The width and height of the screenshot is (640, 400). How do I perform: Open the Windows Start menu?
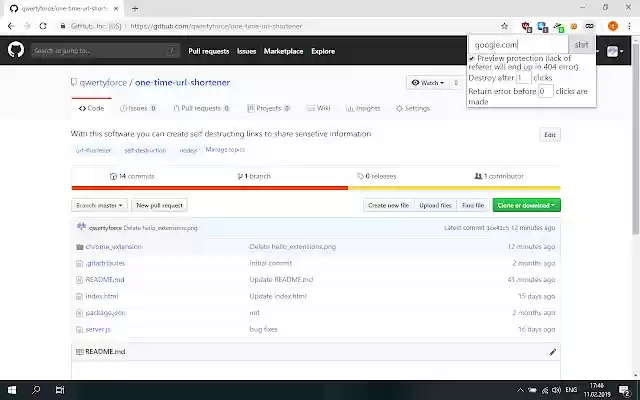(12, 390)
